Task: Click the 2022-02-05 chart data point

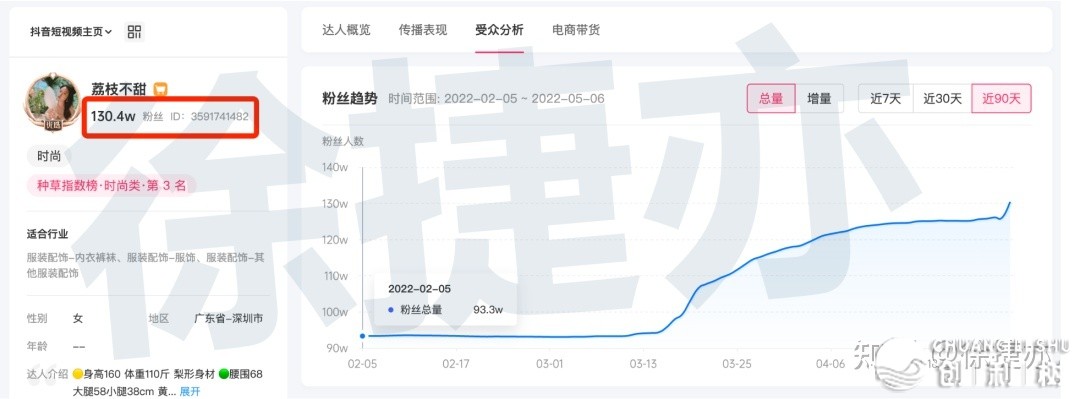Action: [x=362, y=336]
